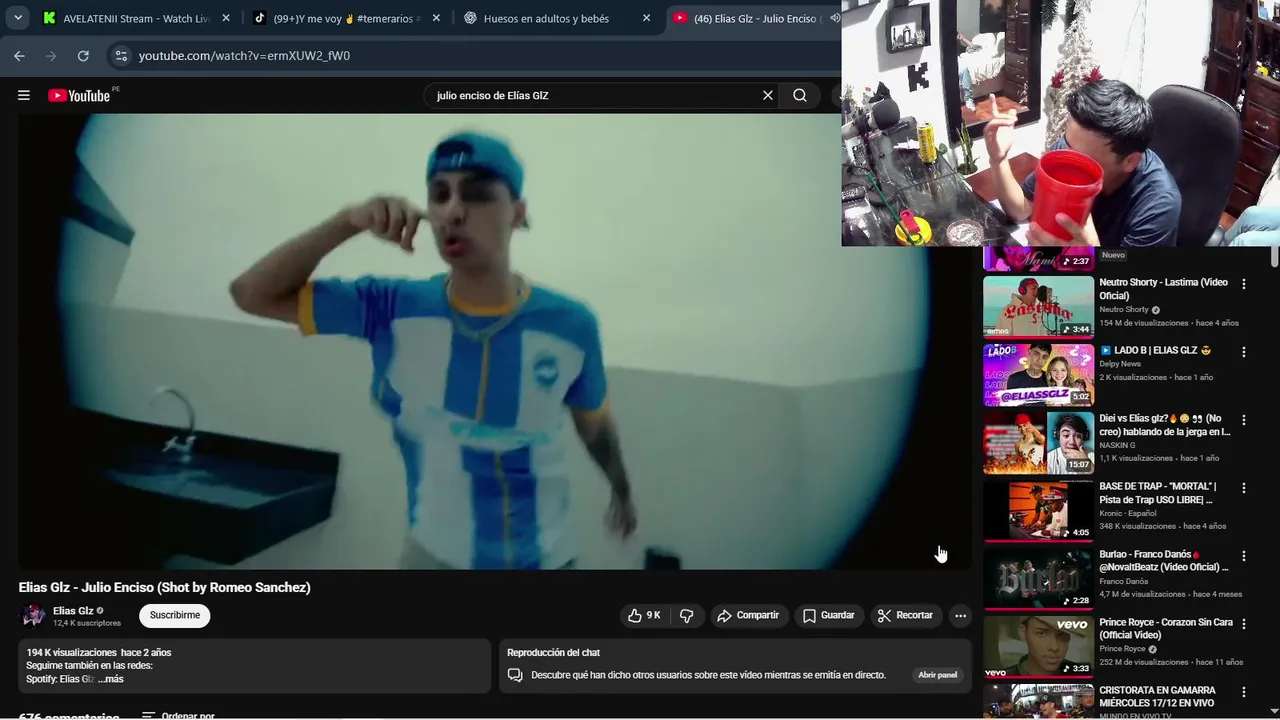Open options menu for BASE DE TRAP MORTAL
Image resolution: width=1280 pixels, height=720 pixels.
1244,488
